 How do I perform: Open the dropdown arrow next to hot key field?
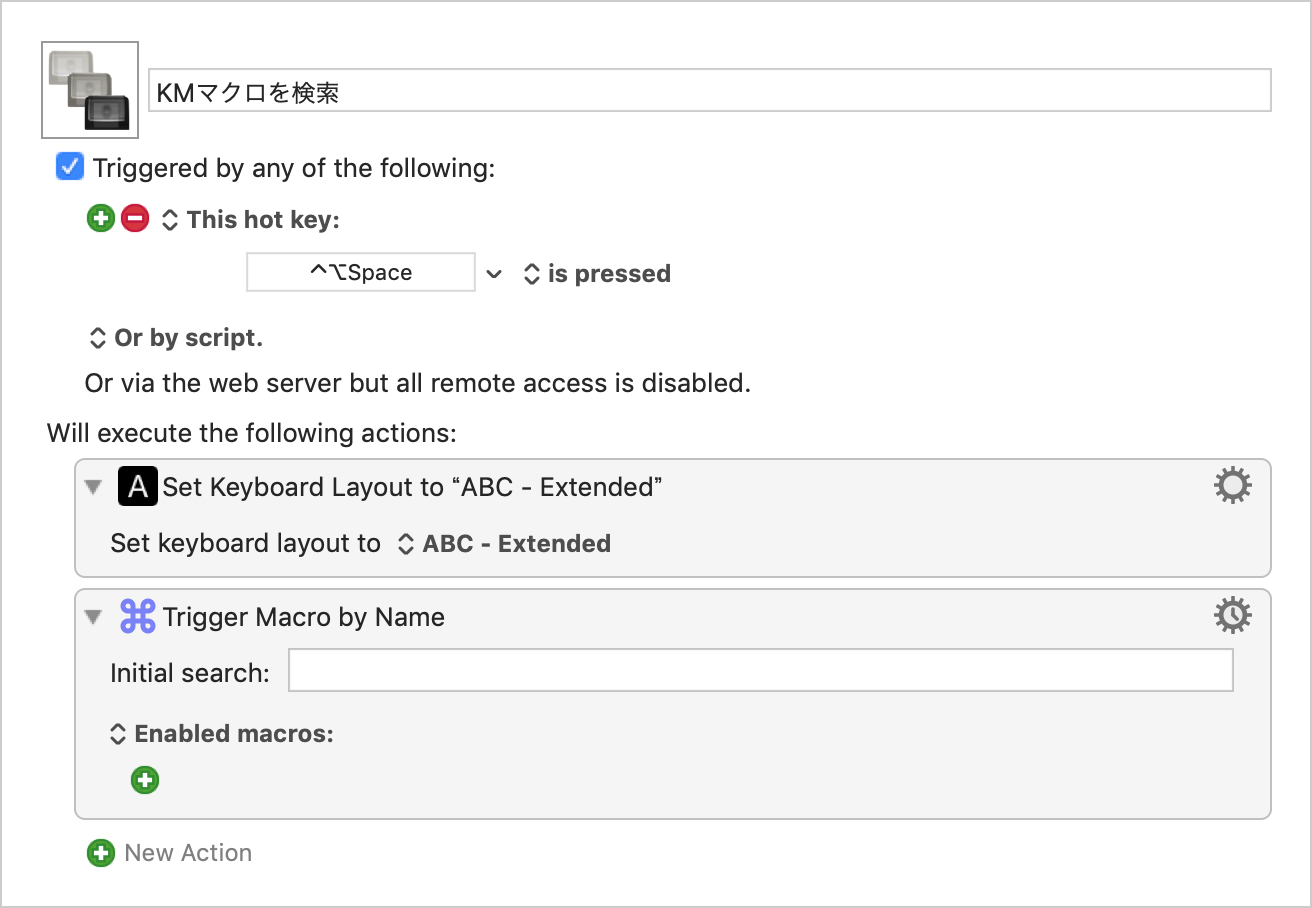click(494, 273)
